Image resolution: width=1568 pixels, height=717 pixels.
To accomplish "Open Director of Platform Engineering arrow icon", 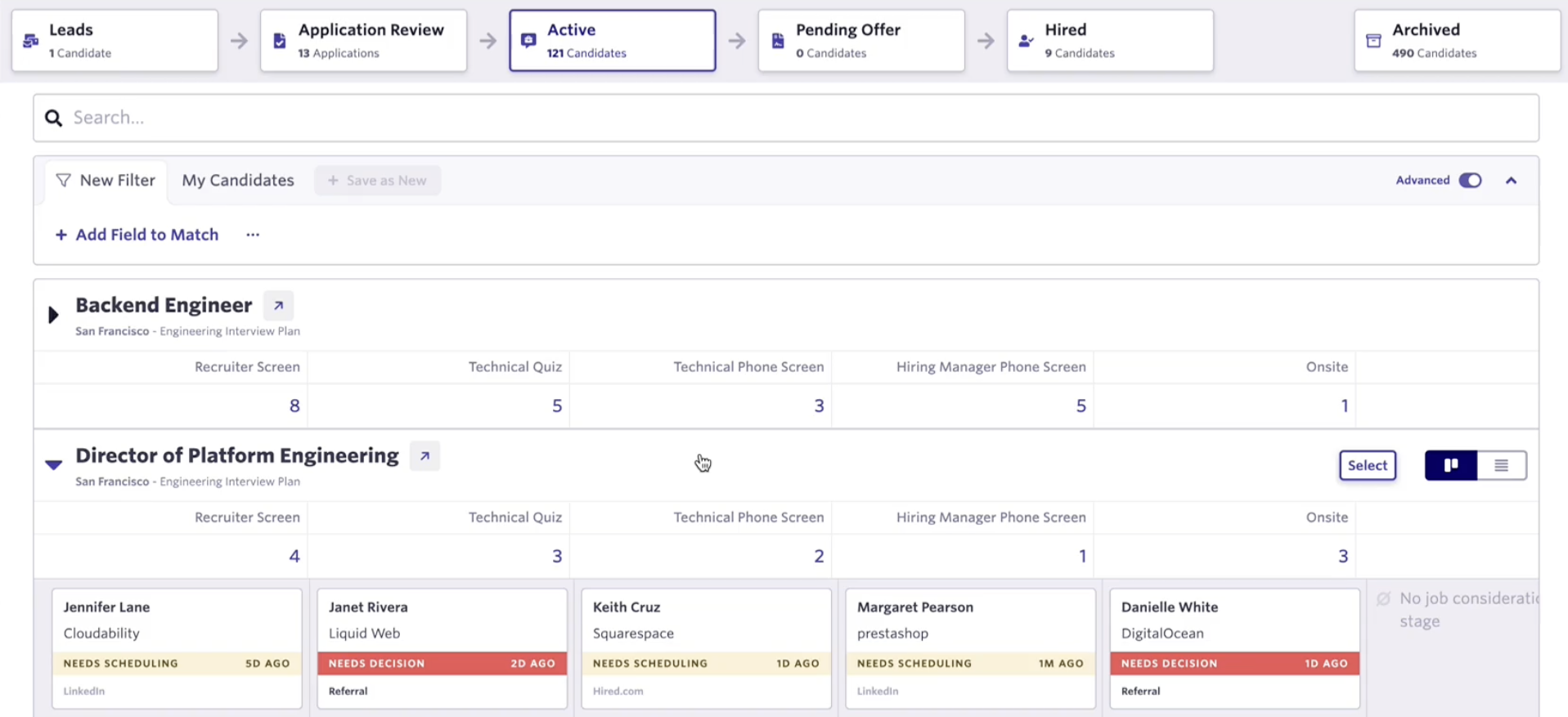I will pyautogui.click(x=425, y=456).
